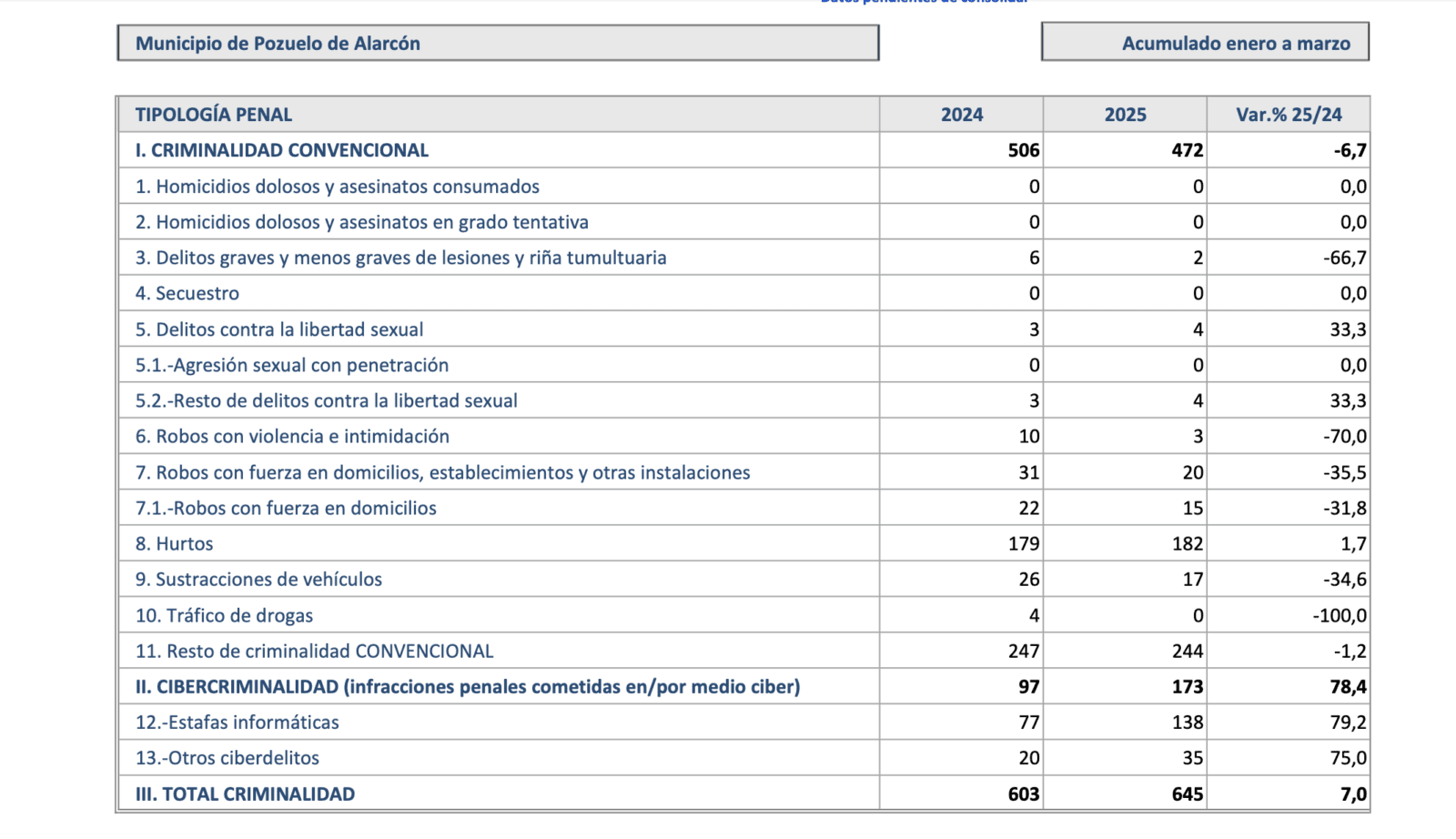
Task: Click the 77 value for estafas informáticas
Action: click(x=1029, y=722)
